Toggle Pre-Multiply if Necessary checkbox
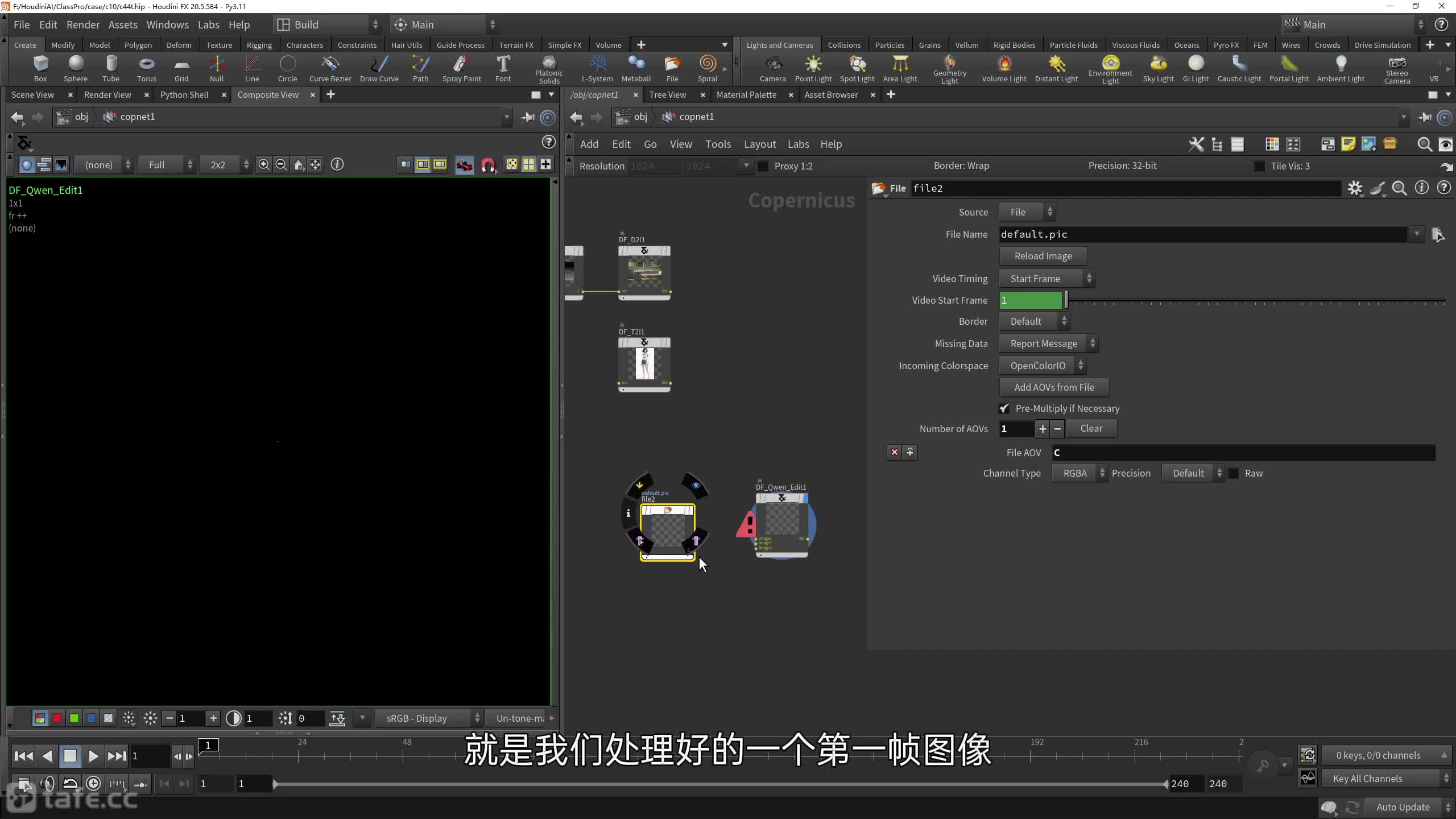1456x819 pixels. [x=1004, y=408]
